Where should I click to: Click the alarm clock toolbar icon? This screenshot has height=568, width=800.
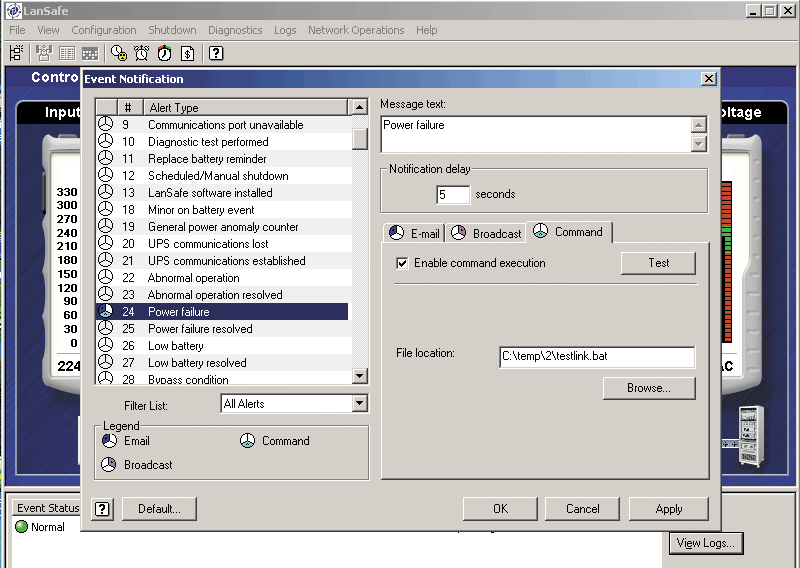pos(141,53)
